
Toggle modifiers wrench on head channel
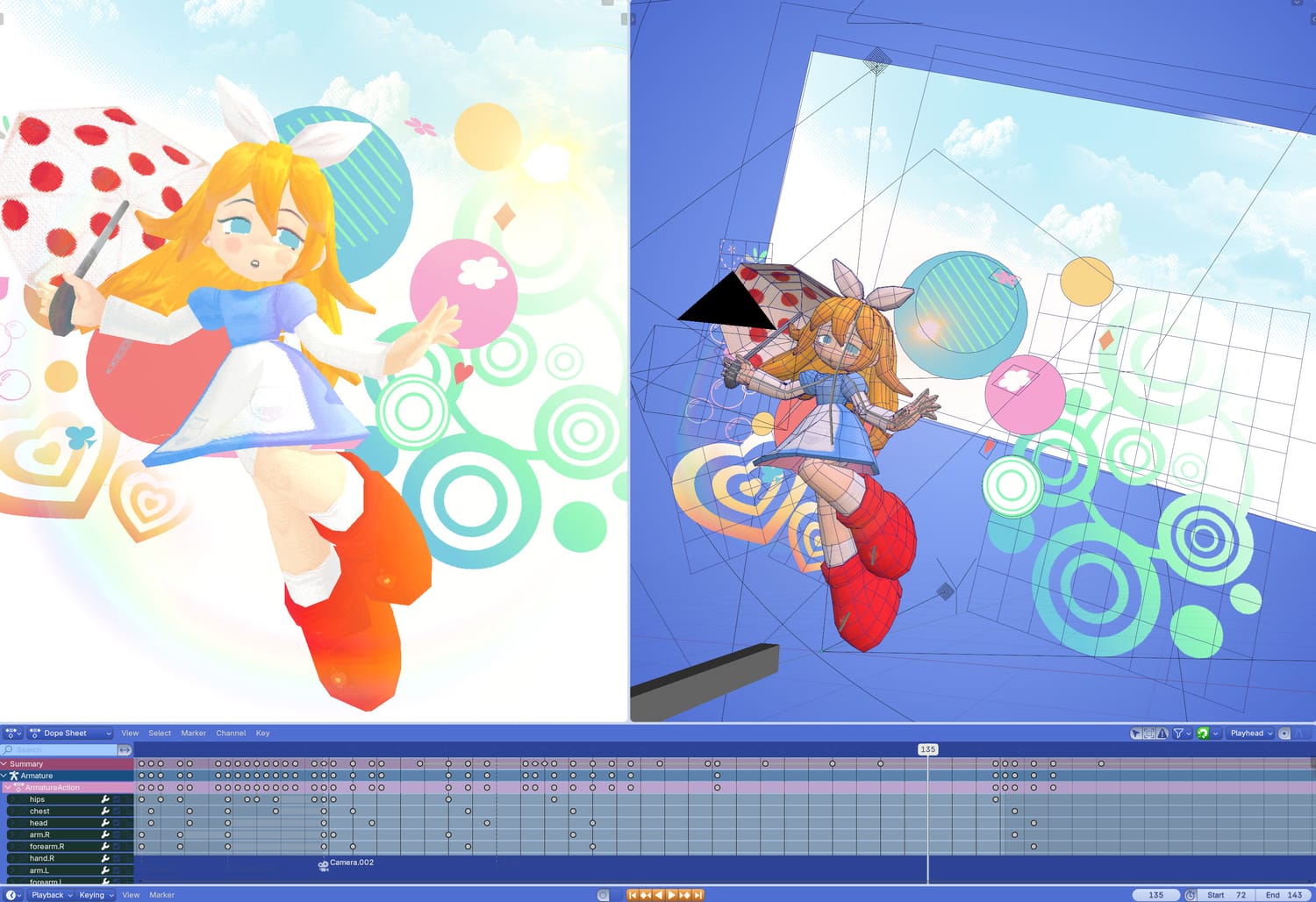105,823
